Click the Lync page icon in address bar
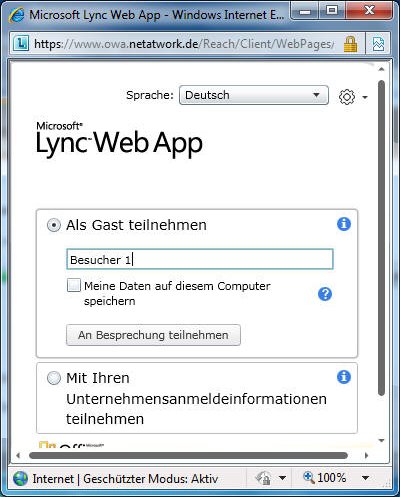Image resolution: width=400 pixels, height=497 pixels. tap(21, 44)
